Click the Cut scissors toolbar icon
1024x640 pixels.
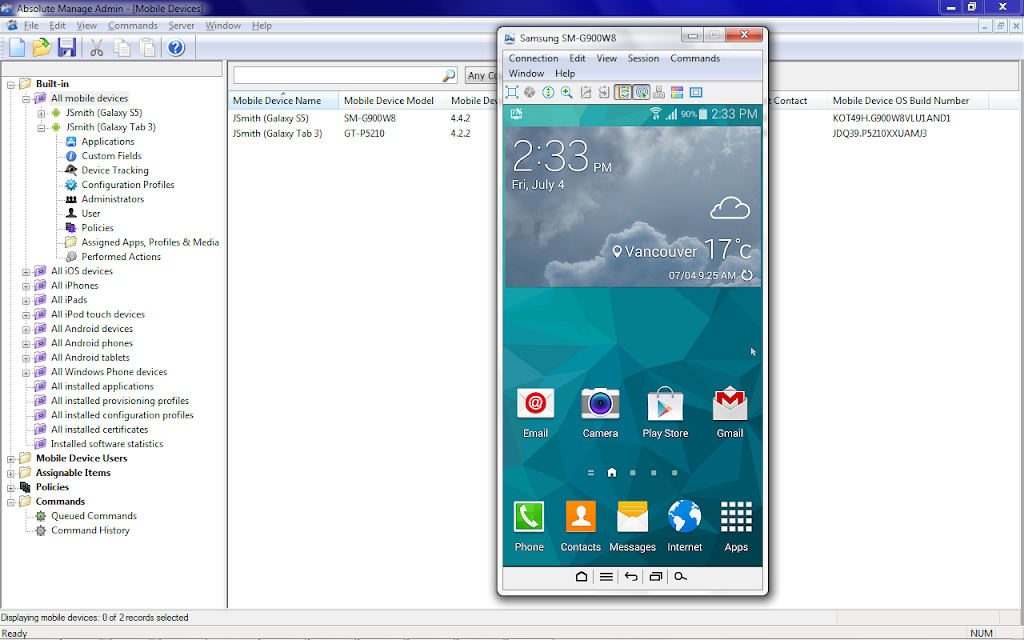point(97,48)
